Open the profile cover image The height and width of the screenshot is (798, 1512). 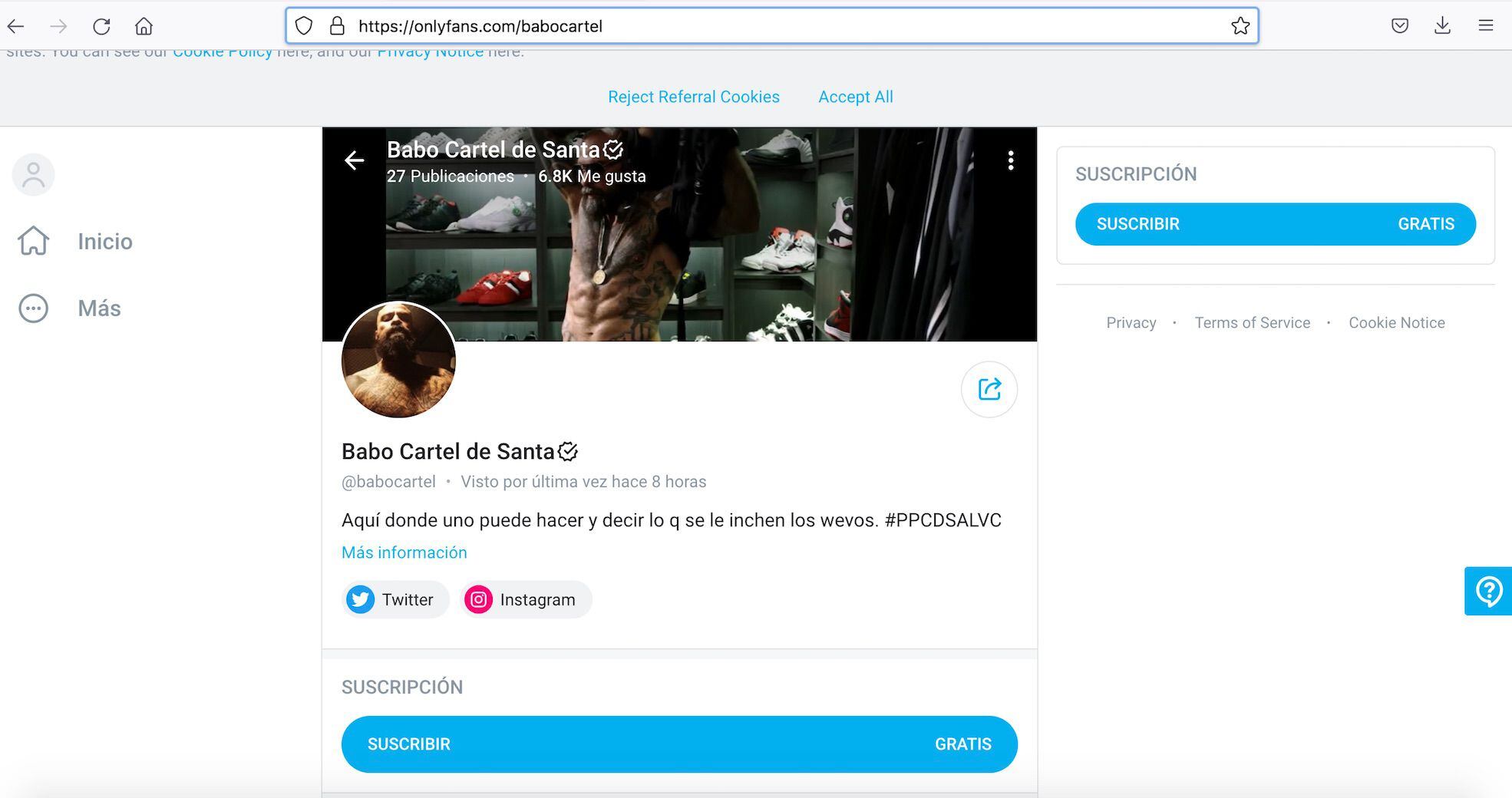679,234
